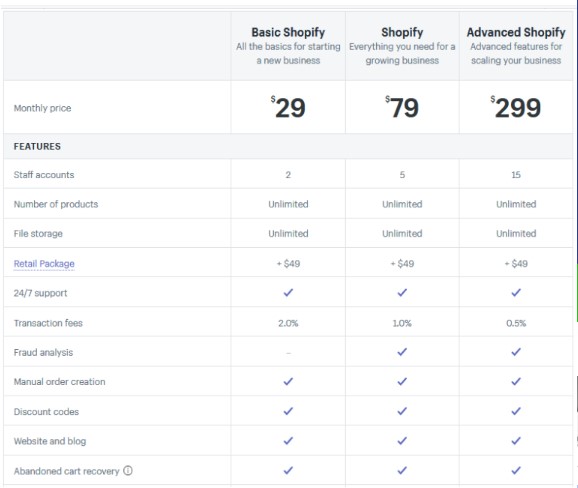The width and height of the screenshot is (578, 488).
Task: Click the $299 monthly price
Action: (516, 108)
